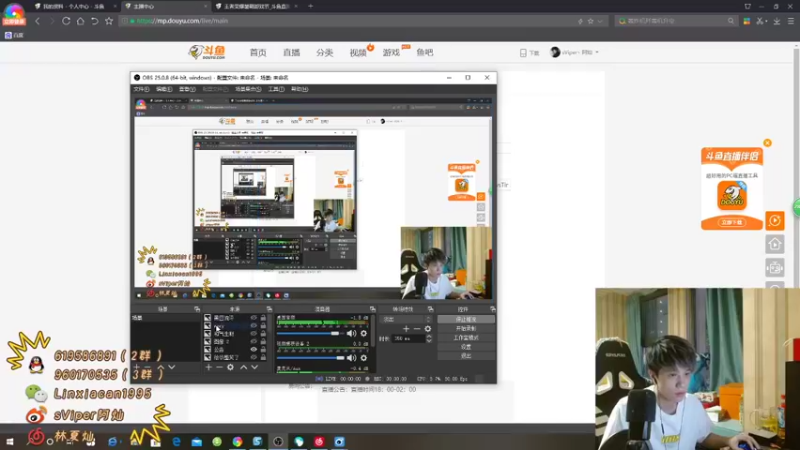Add a scene transition plus icon
The width and height of the screenshot is (800, 450).
tap(406, 329)
